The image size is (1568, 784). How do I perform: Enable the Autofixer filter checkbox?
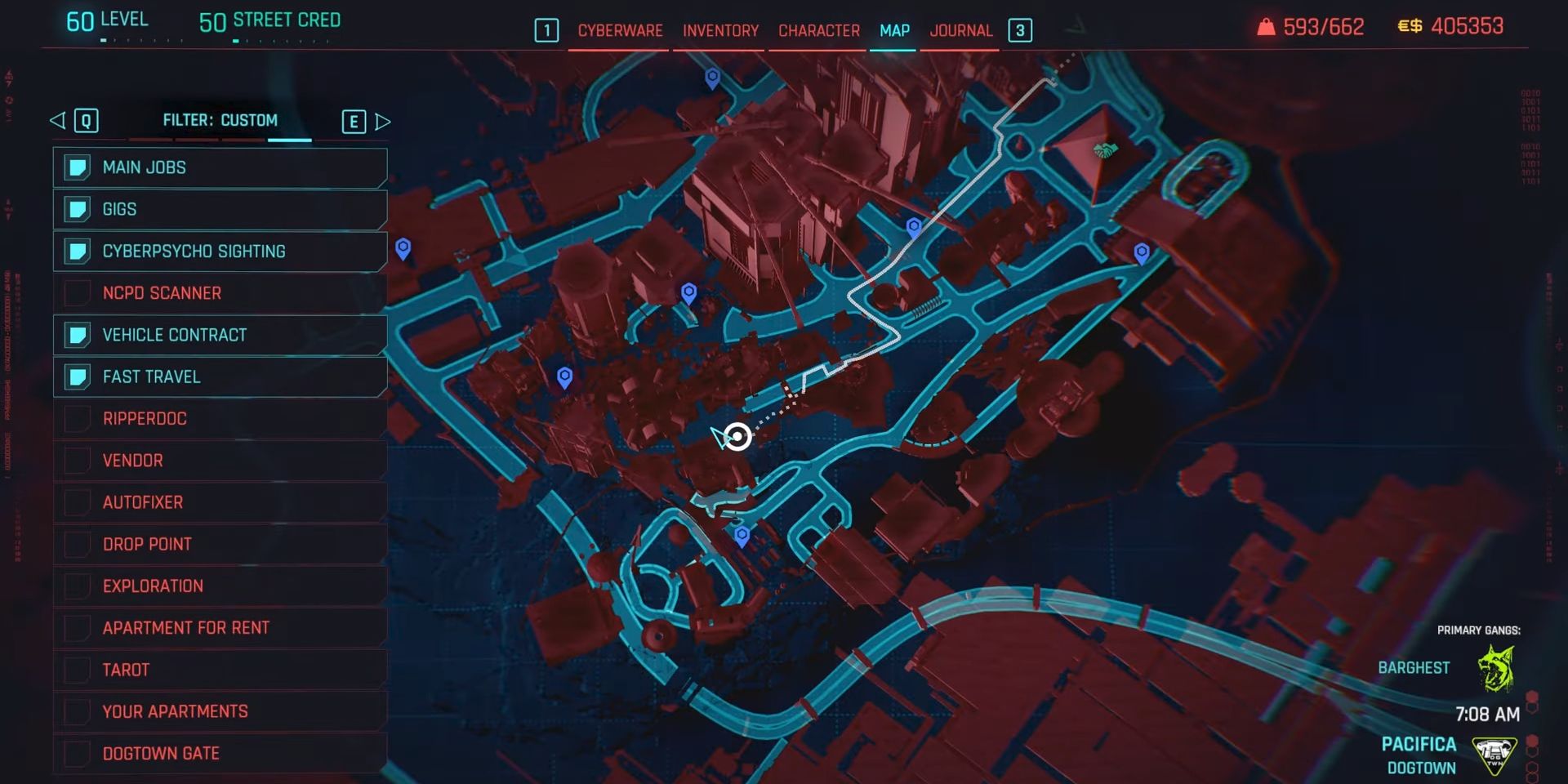[78, 502]
